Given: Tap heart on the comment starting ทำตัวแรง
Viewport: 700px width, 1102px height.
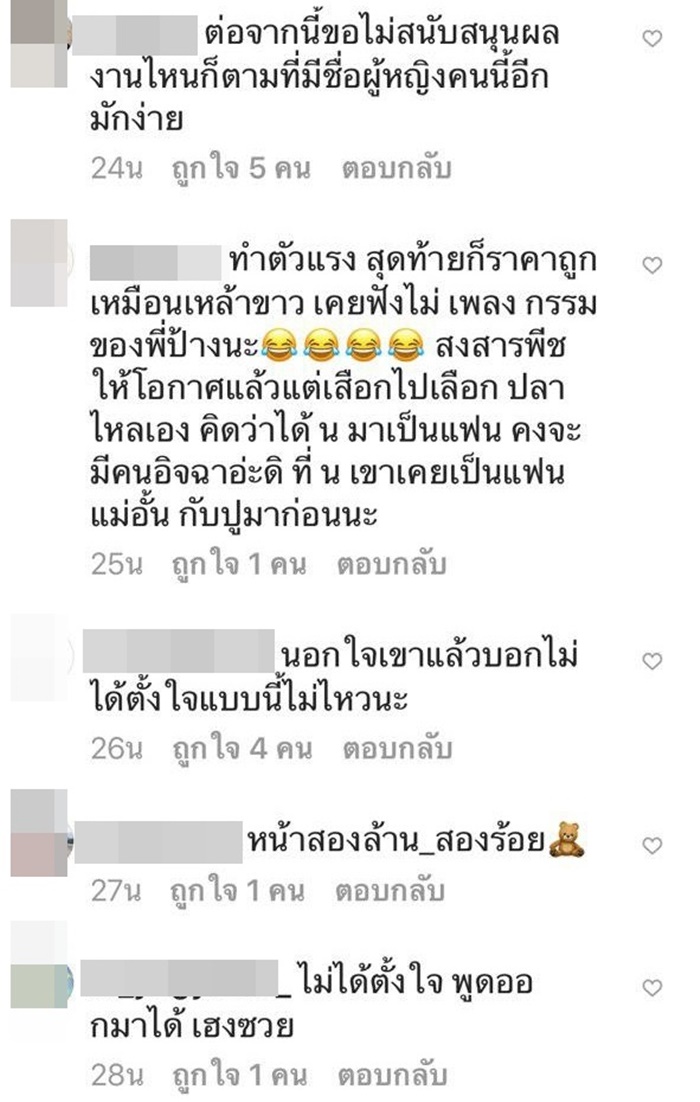Looking at the screenshot, I should (652, 265).
